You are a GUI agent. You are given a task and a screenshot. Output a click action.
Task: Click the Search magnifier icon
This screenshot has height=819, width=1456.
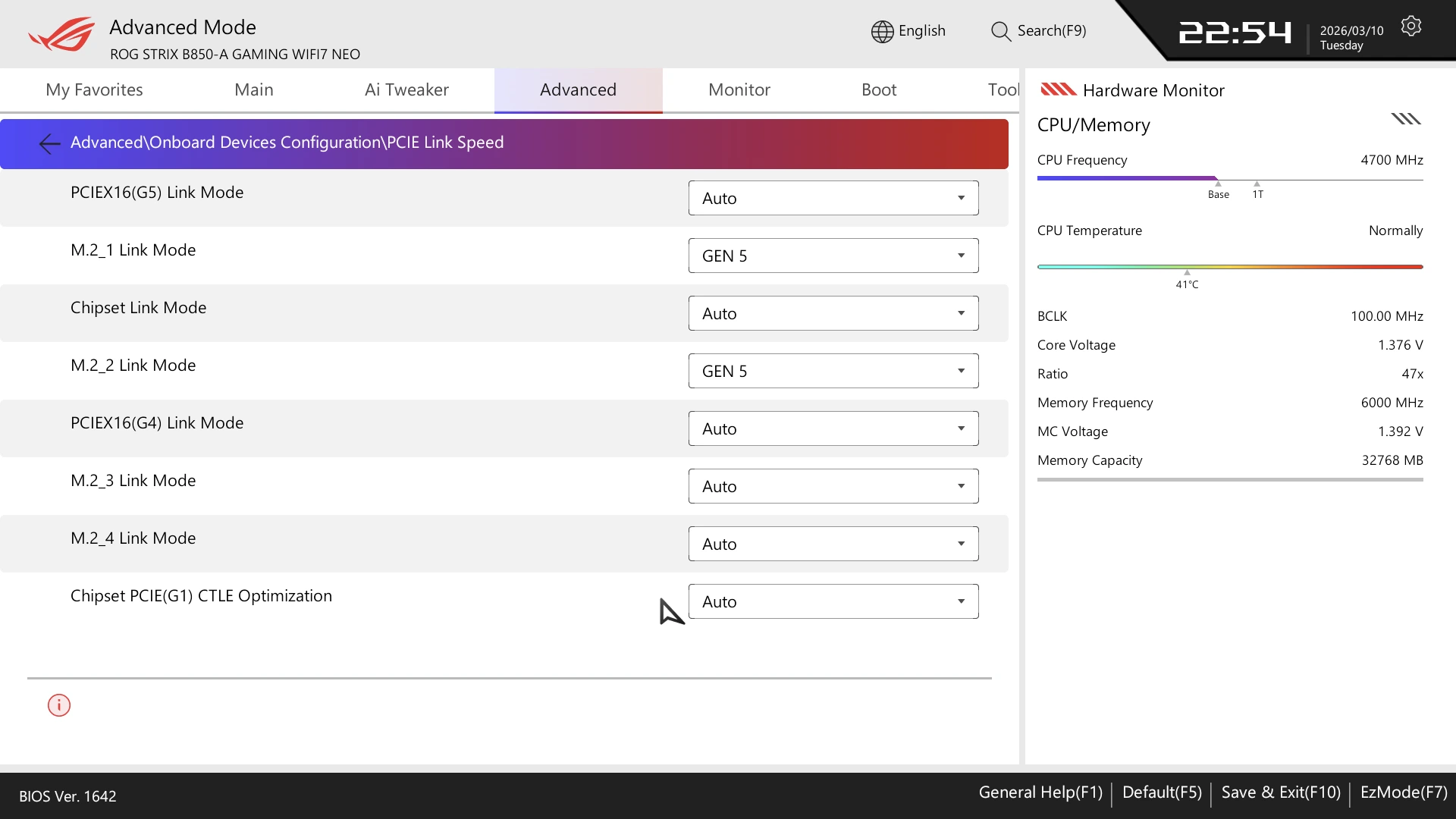coord(1001,31)
